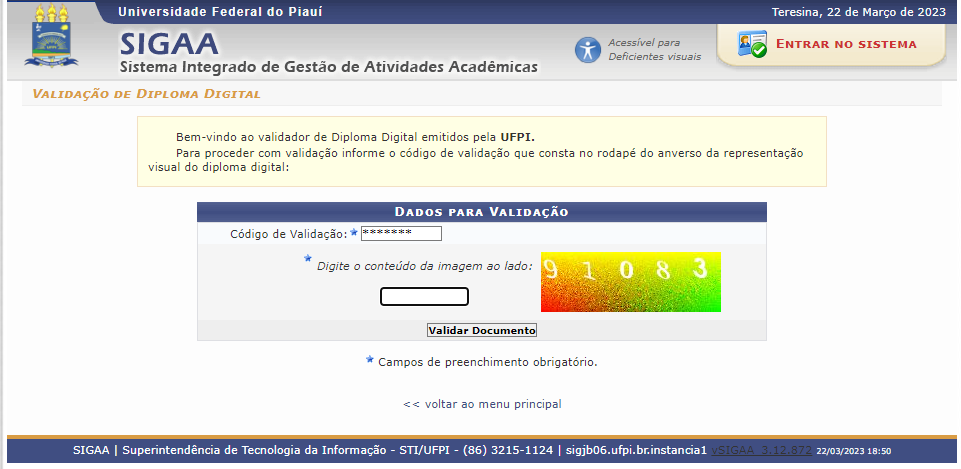Click the UFPI university crest logo

[x=51, y=36]
